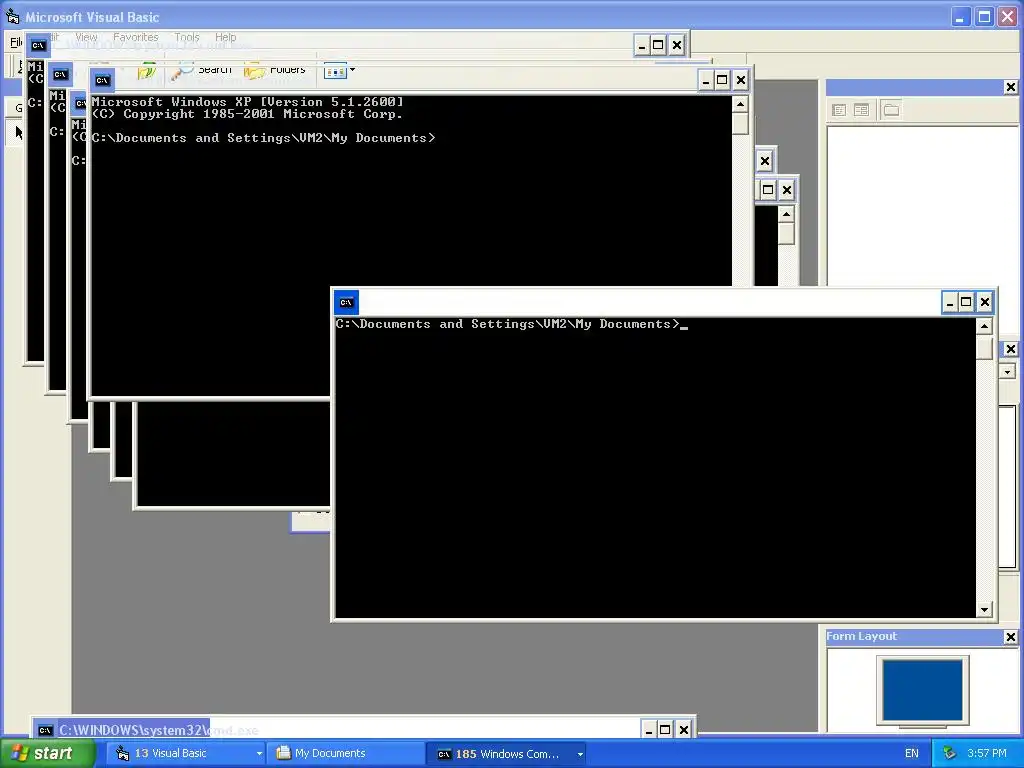Open system menu icon of front Command Prompt

(x=346, y=302)
